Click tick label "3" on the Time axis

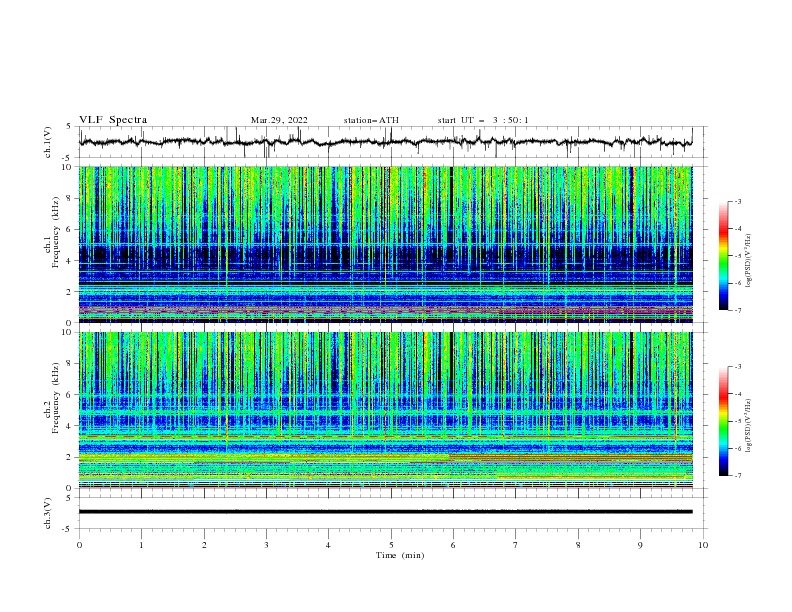(266, 545)
